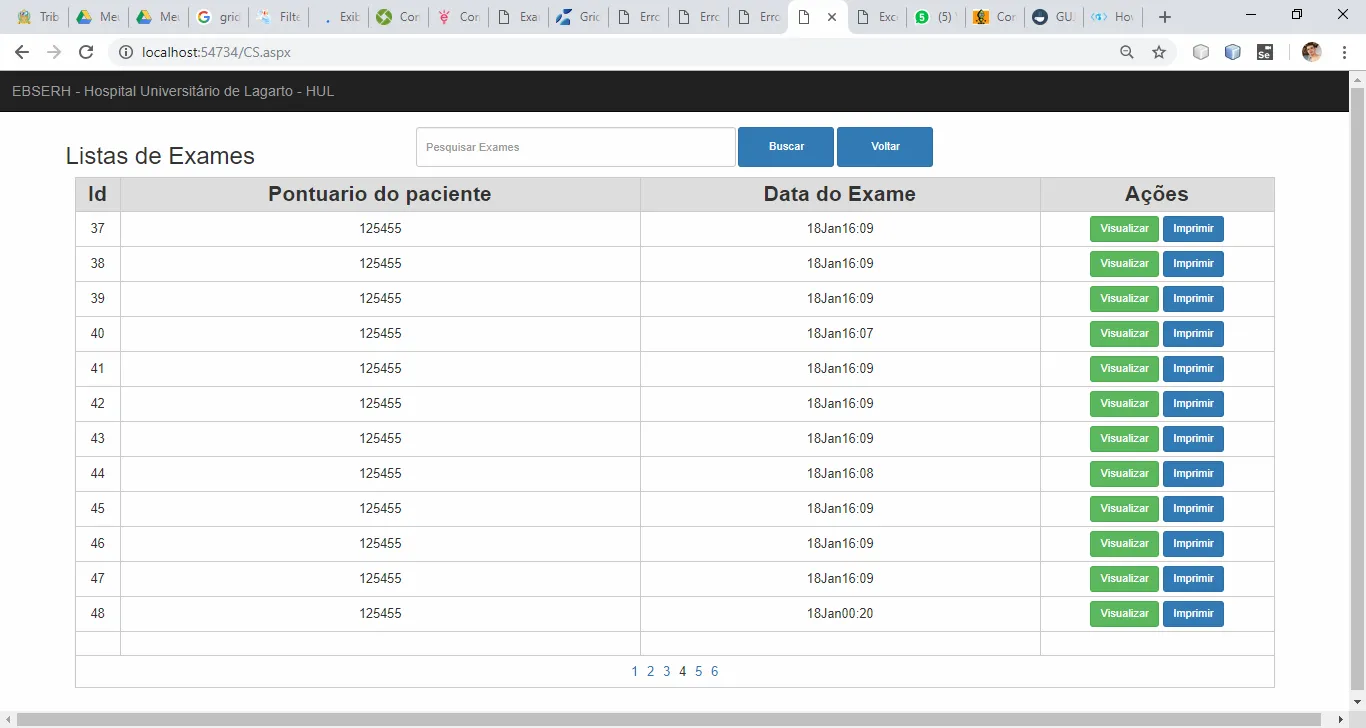The width and height of the screenshot is (1366, 728).
Task: Imprimir the exam with Id 43
Action: (1193, 439)
